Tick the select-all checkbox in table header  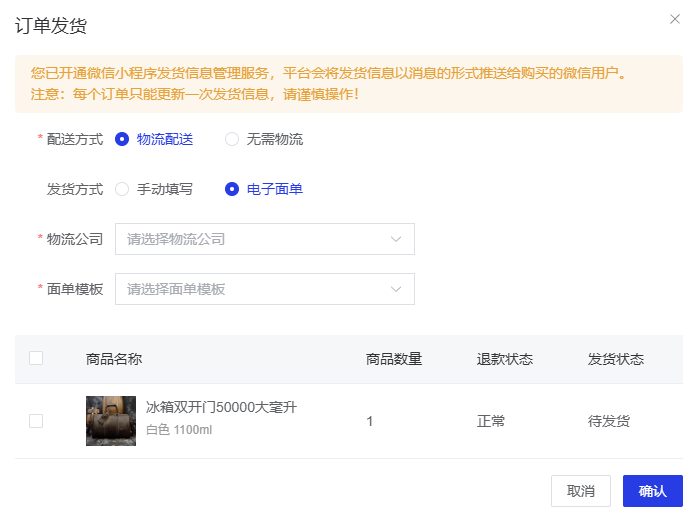(x=36, y=358)
